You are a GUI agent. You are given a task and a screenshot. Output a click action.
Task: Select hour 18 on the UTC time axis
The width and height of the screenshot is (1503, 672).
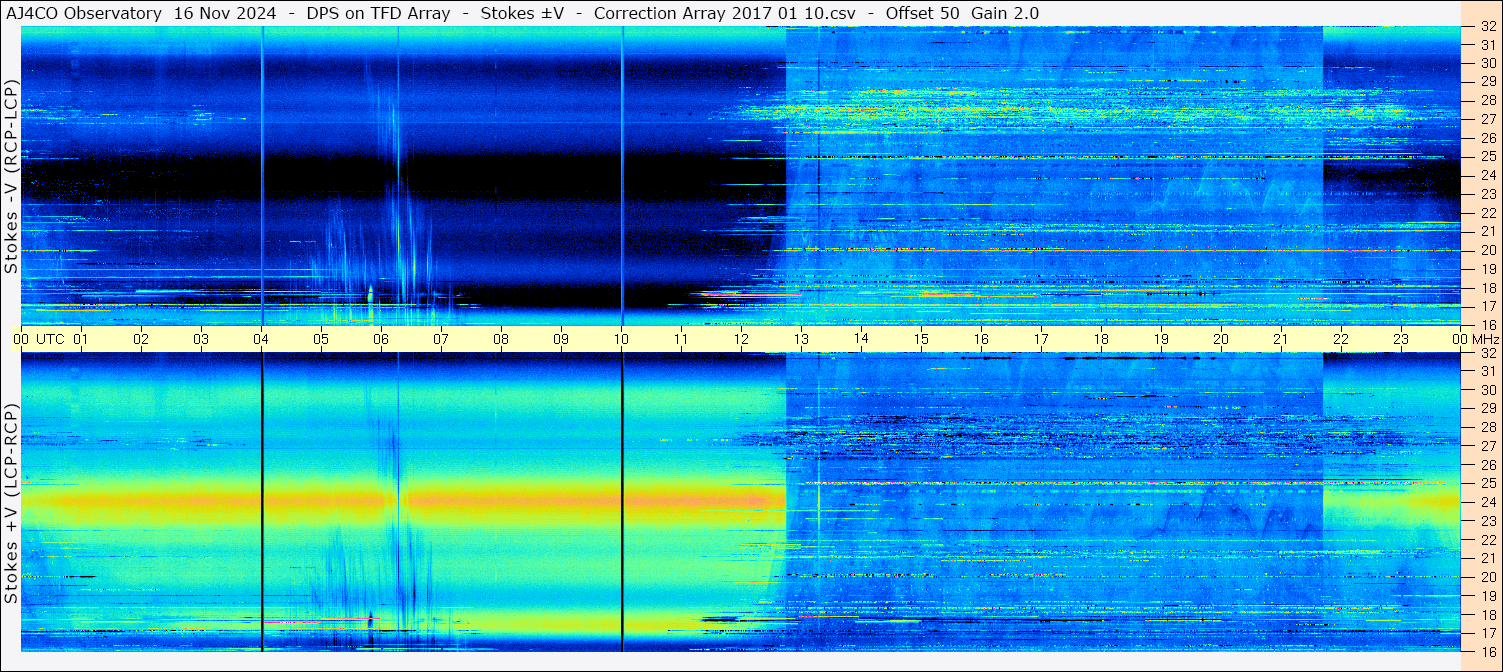[x=1101, y=339]
